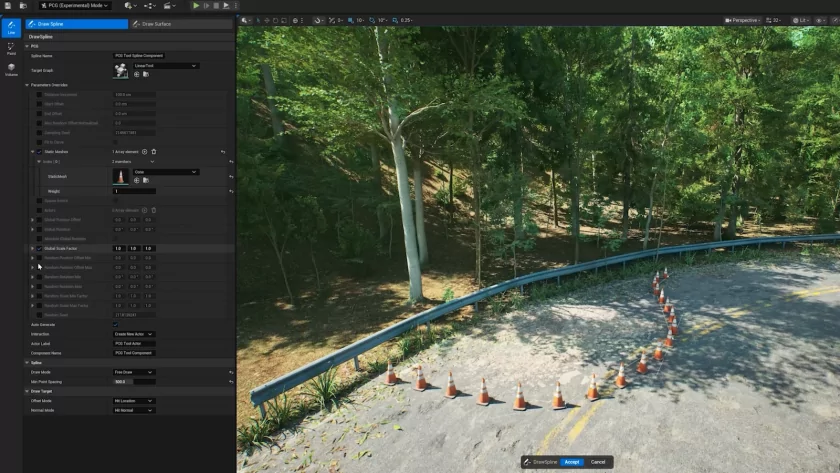Toggle the Static Meshes override checkbox
Screen dimensions: 840x473
coord(38,152)
